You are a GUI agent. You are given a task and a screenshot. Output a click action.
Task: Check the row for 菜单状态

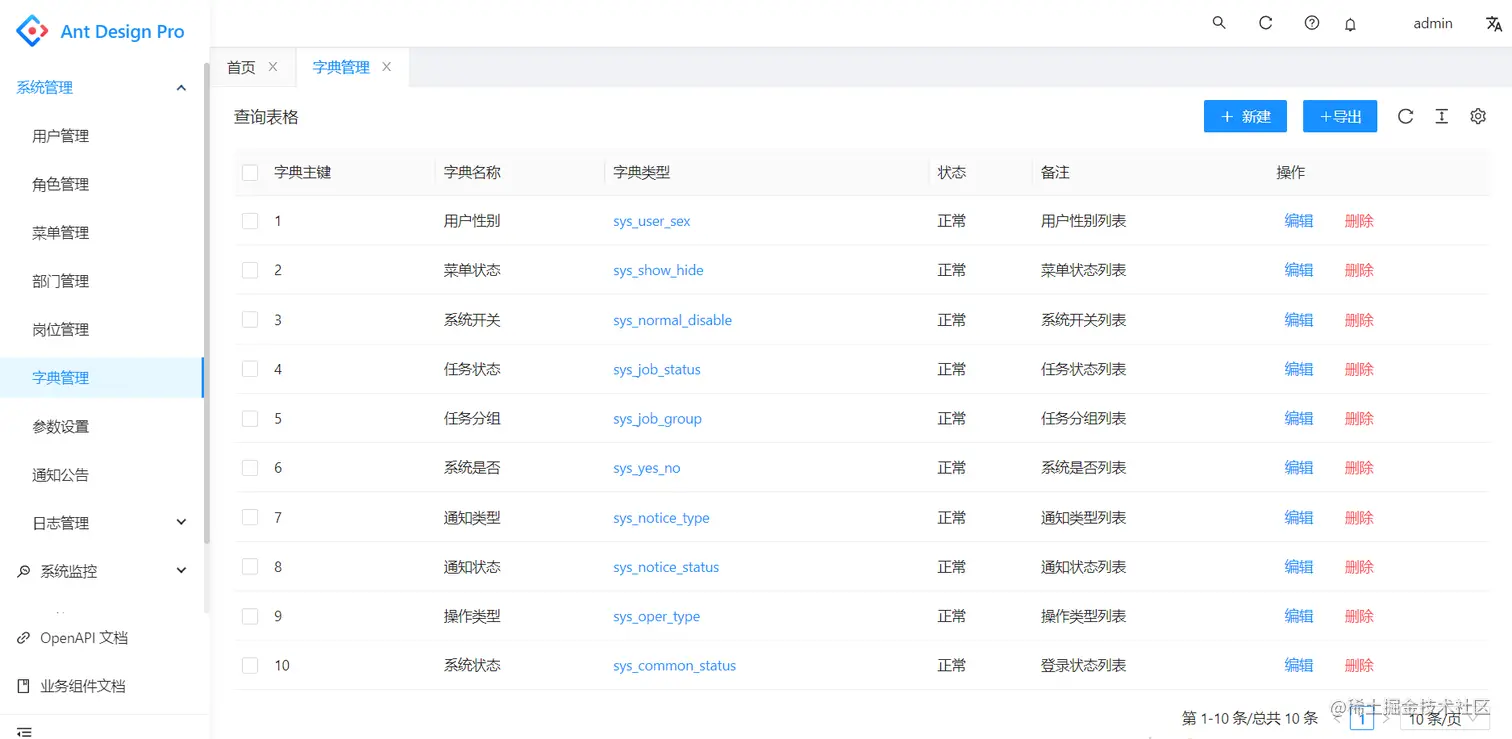tap(250, 270)
